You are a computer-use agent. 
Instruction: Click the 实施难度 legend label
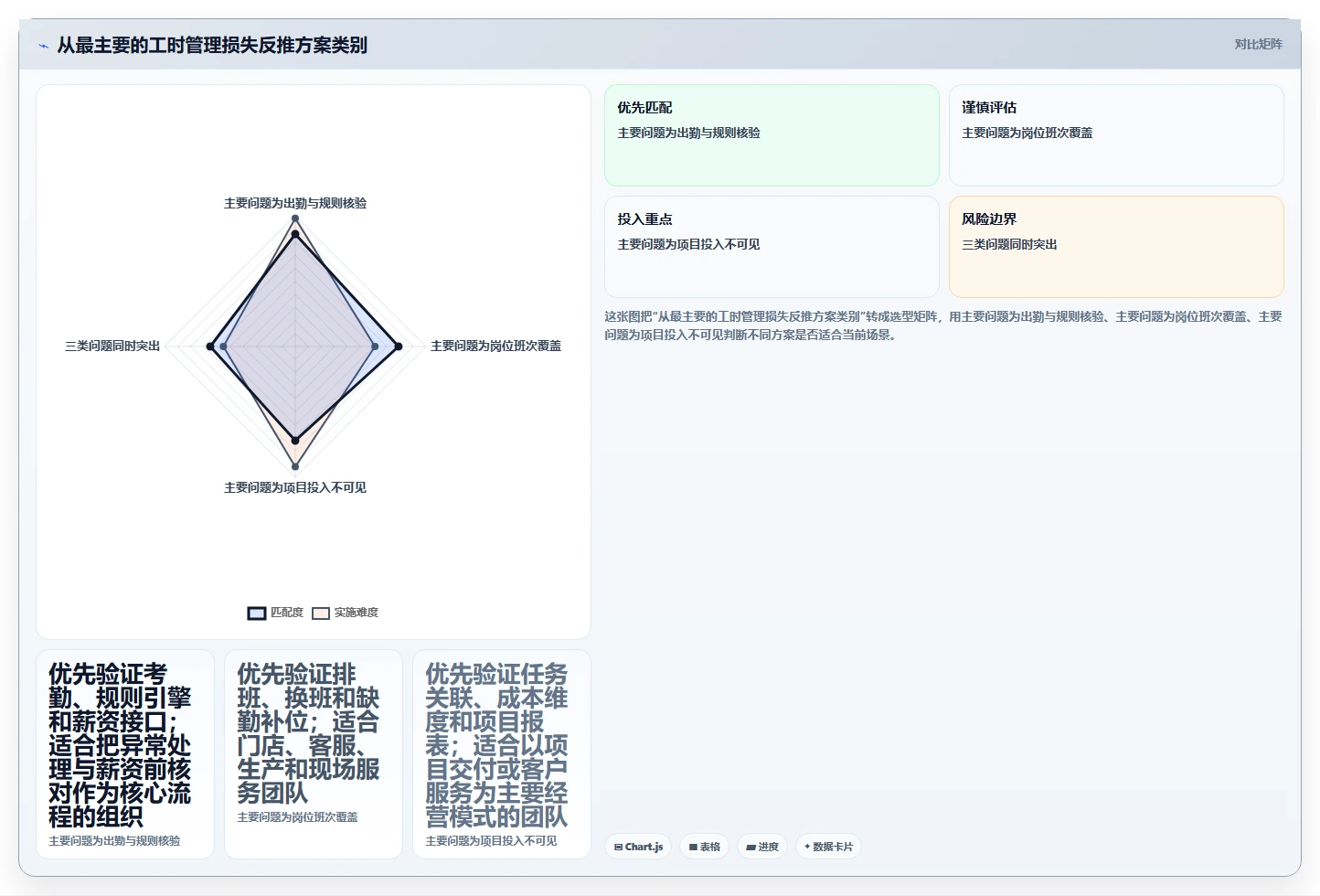357,613
